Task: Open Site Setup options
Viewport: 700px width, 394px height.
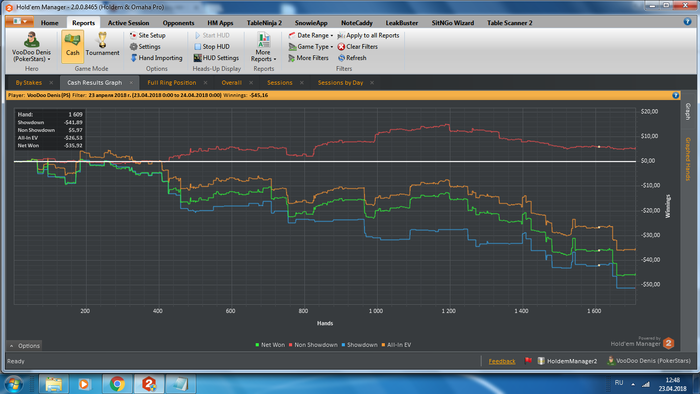Action: click(x=148, y=35)
